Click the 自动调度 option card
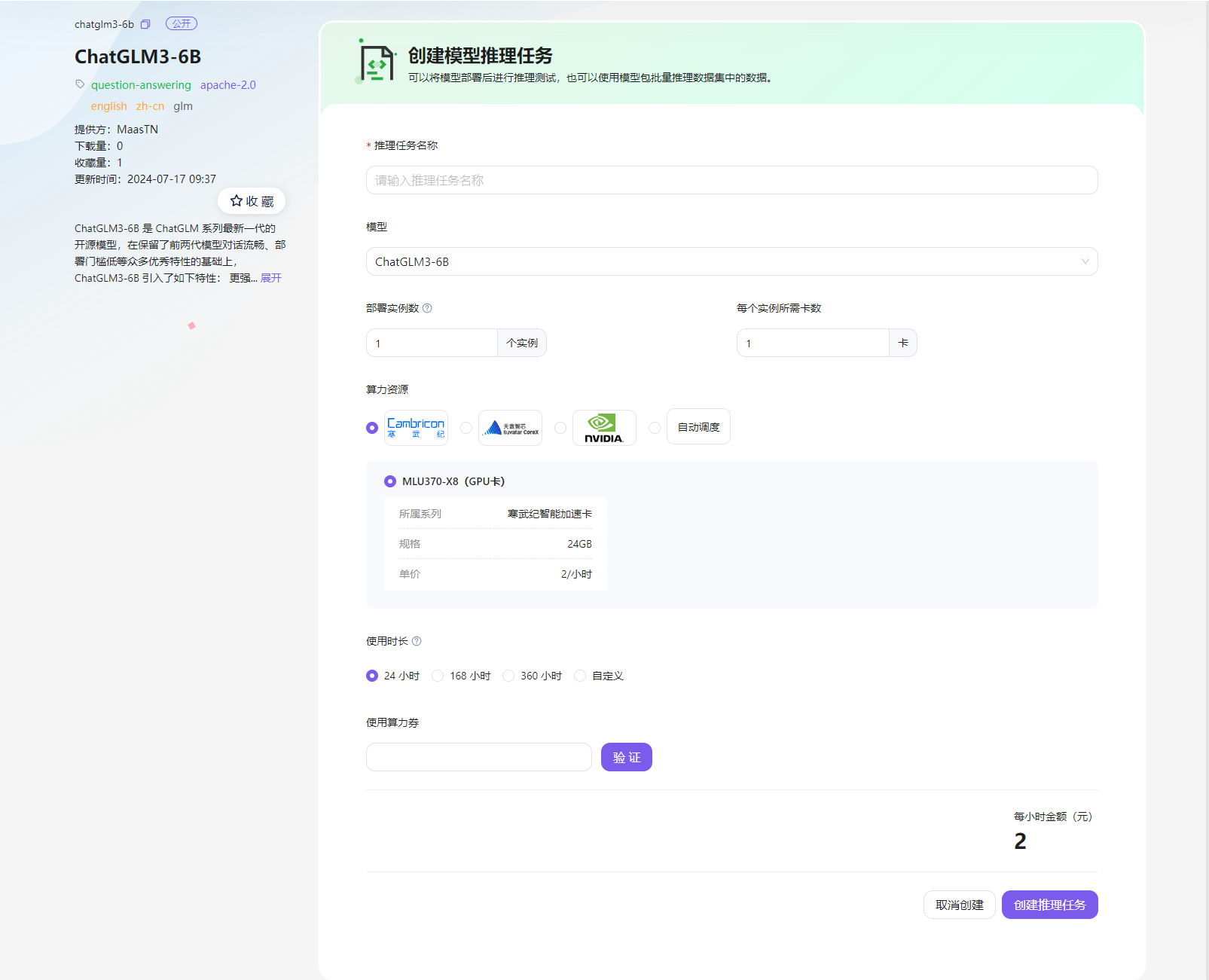This screenshot has width=1209, height=980. (x=698, y=427)
